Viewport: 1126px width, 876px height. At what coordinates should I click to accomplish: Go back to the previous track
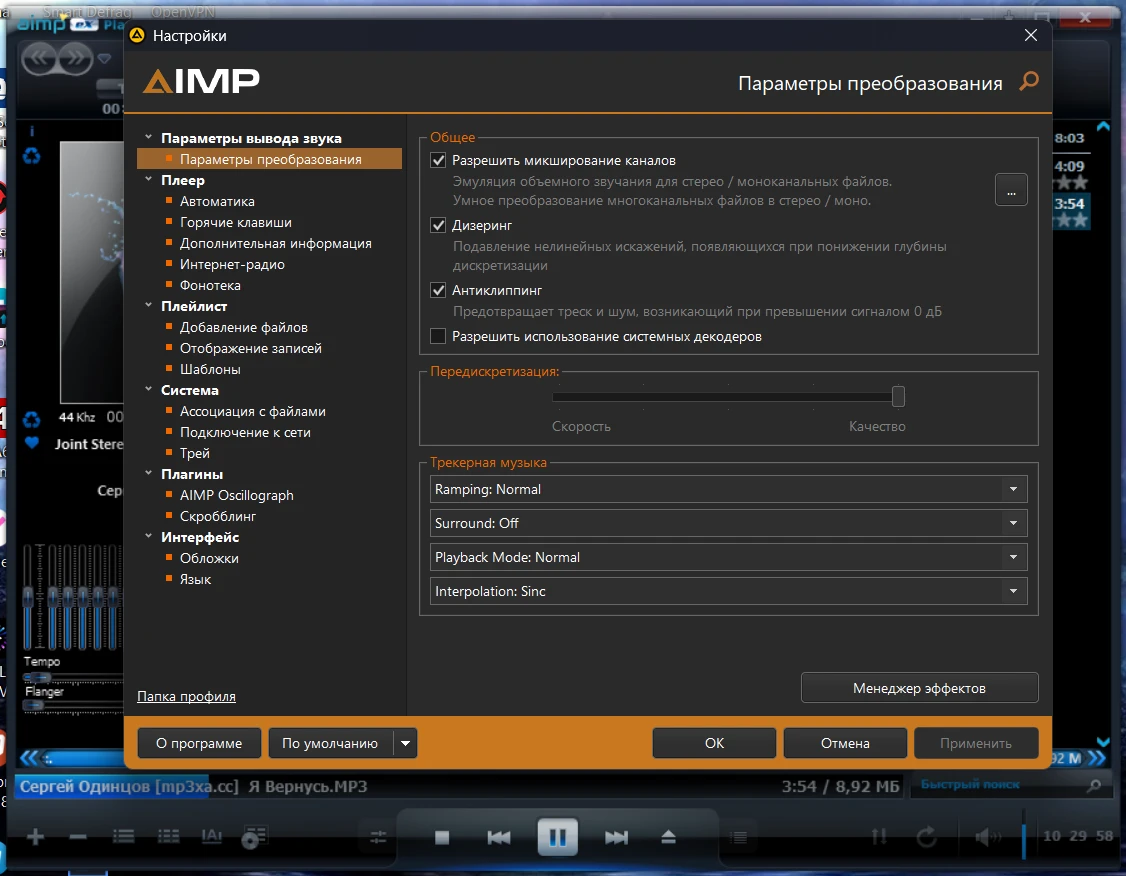(499, 837)
